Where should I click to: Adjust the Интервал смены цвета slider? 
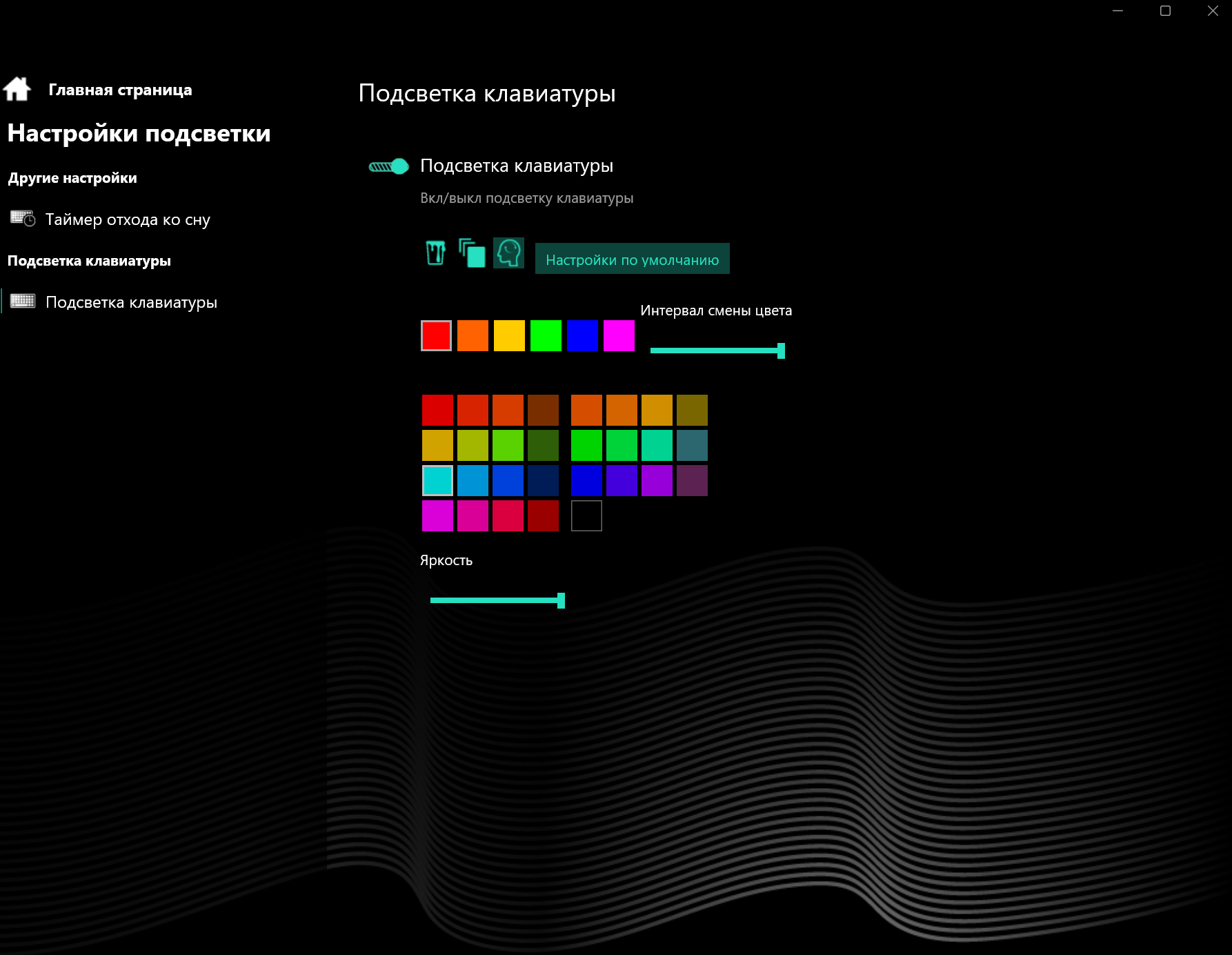717,351
